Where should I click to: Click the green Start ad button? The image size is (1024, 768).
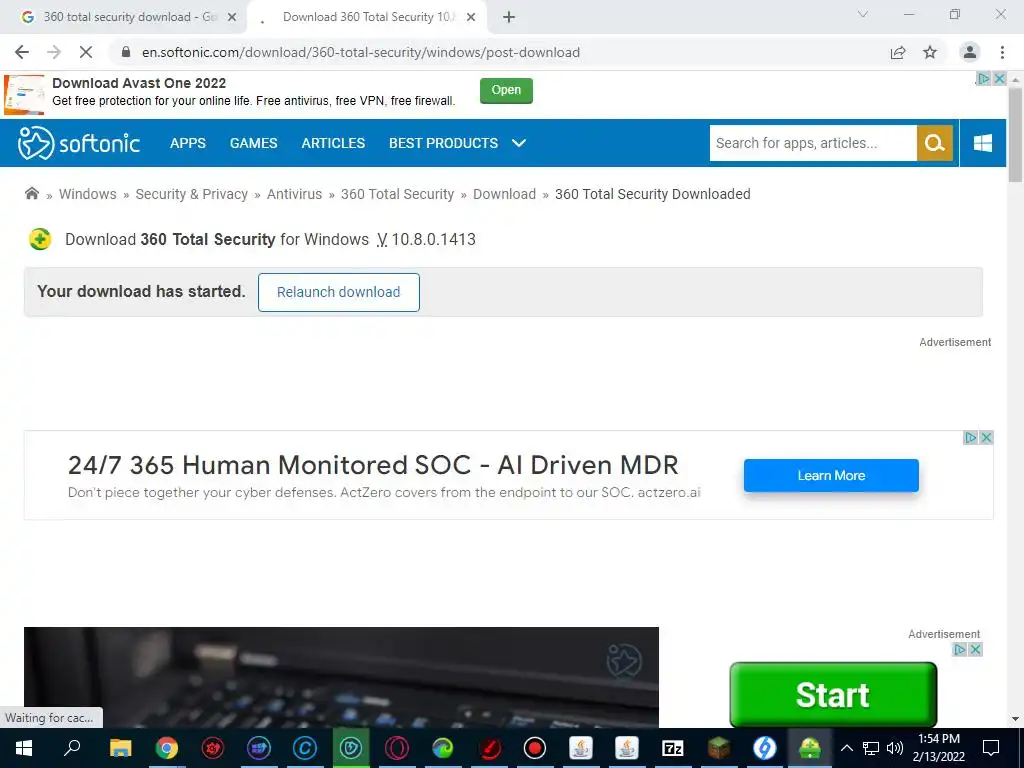833,694
